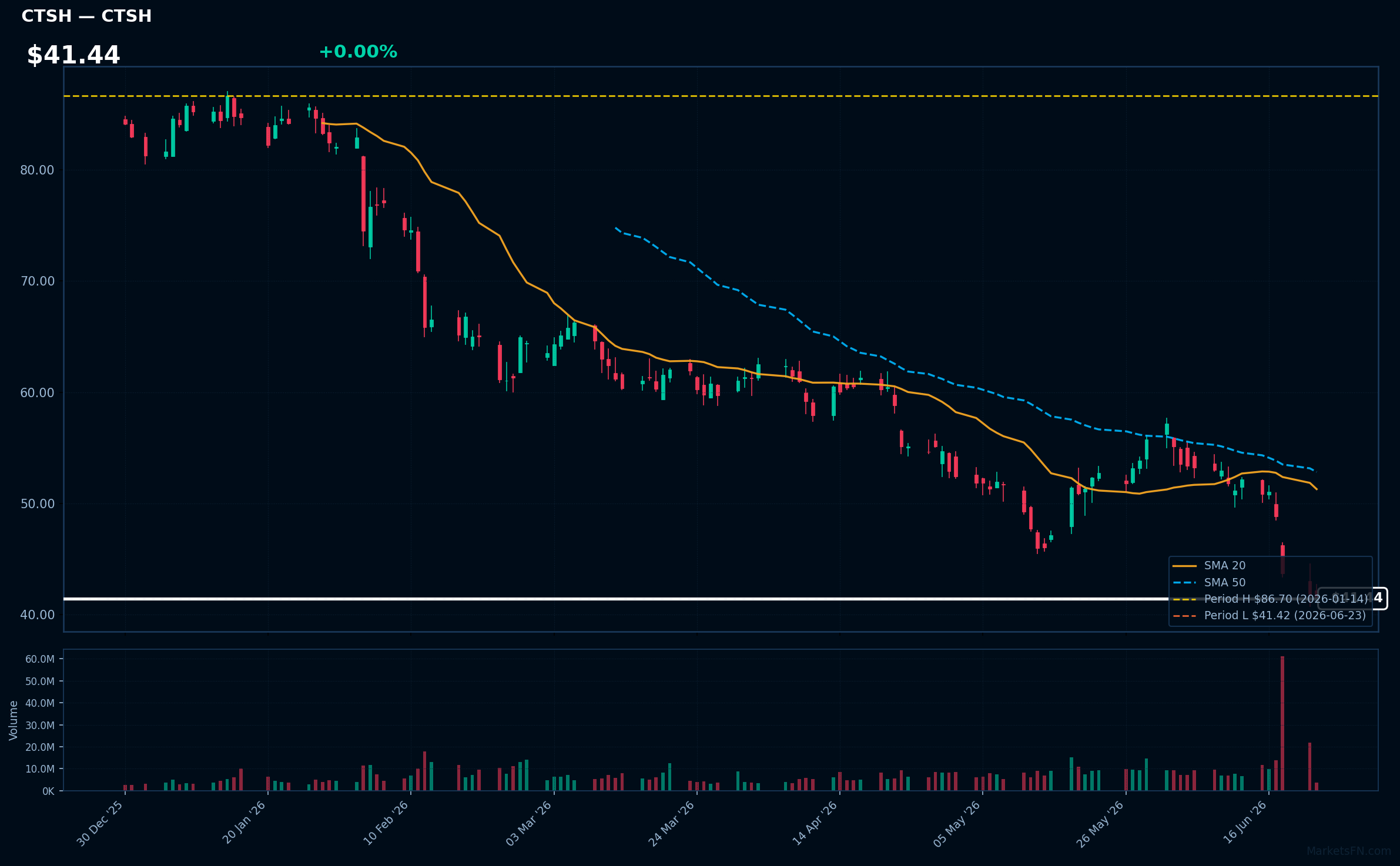Select the SMA 50 legend entry
This screenshot has height=866, width=1400.
coord(1209,582)
